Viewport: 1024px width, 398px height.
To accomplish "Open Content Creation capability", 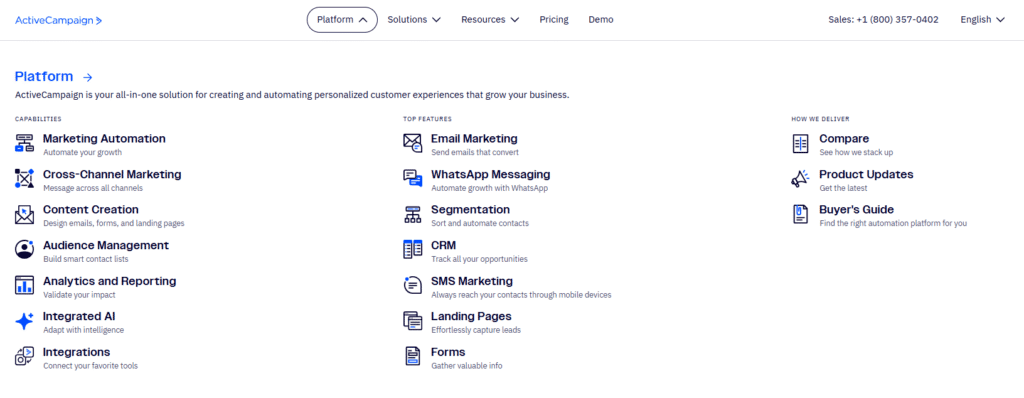I will (x=91, y=210).
